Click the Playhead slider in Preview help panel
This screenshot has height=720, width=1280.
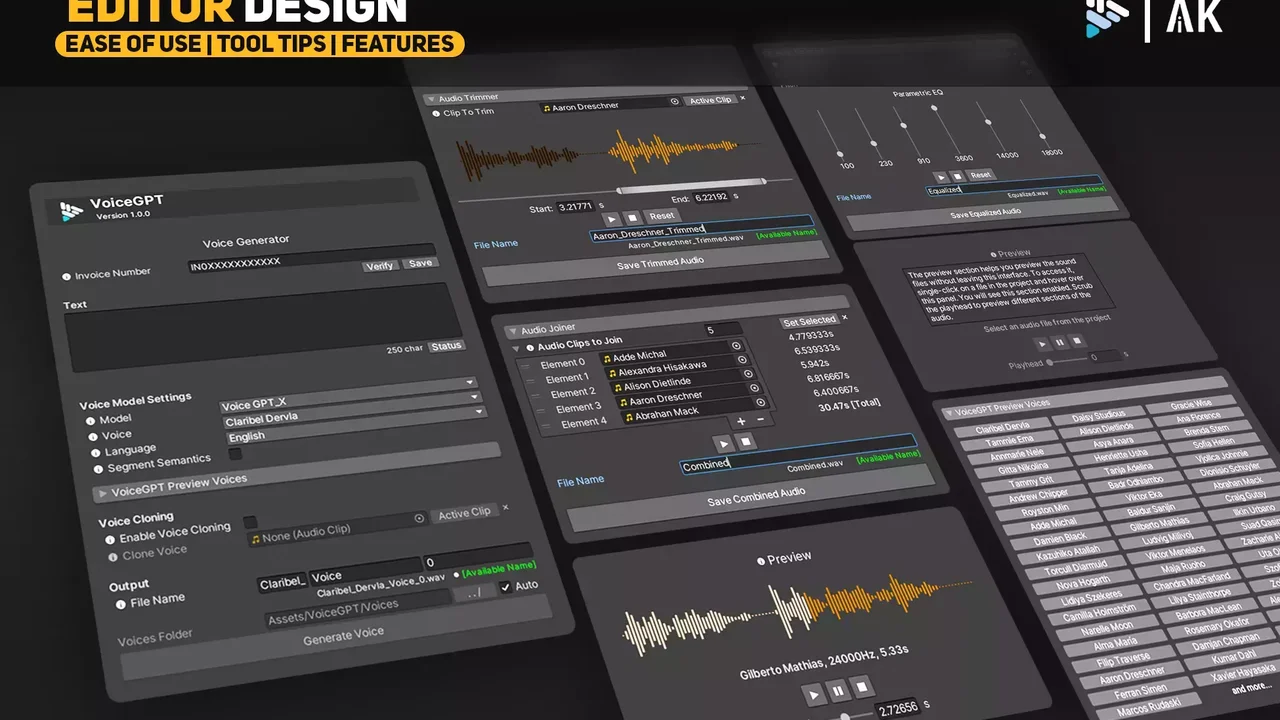tap(1069, 359)
